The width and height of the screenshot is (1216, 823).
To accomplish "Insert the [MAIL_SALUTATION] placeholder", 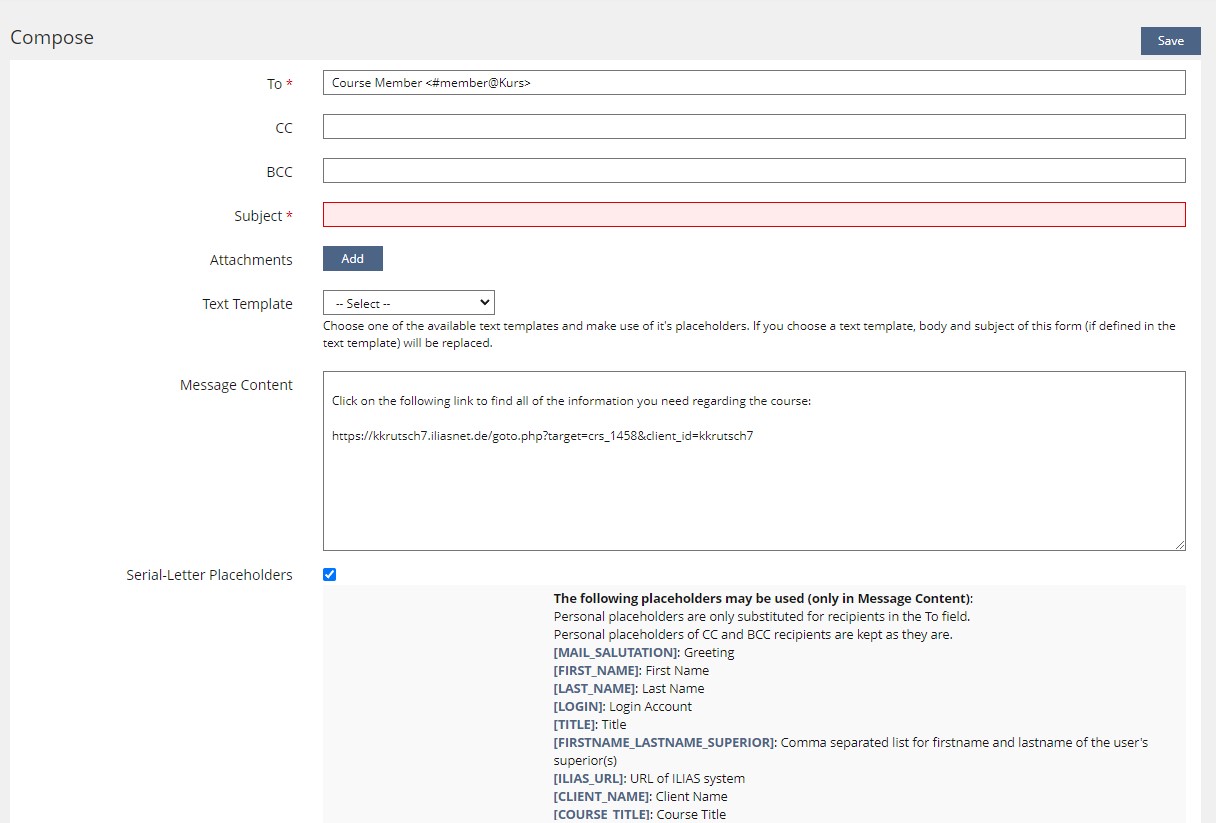I will pyautogui.click(x=616, y=653).
